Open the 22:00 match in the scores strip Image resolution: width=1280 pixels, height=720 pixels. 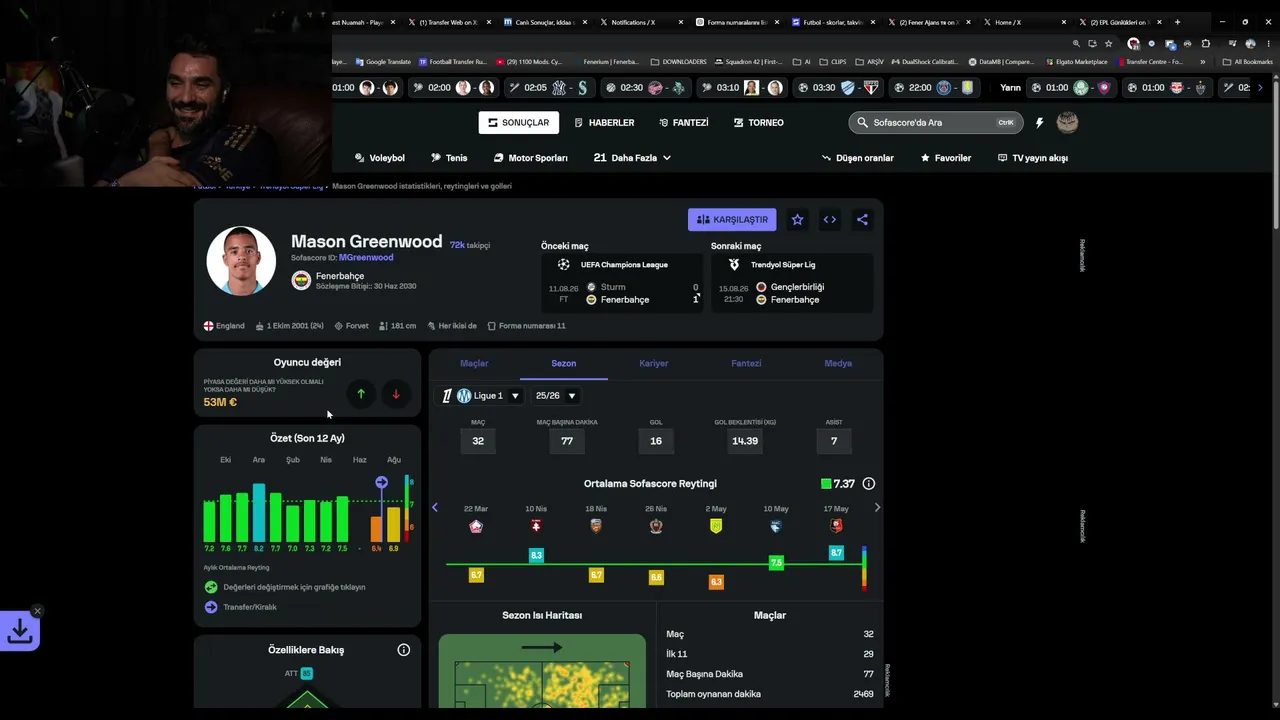pos(934,88)
